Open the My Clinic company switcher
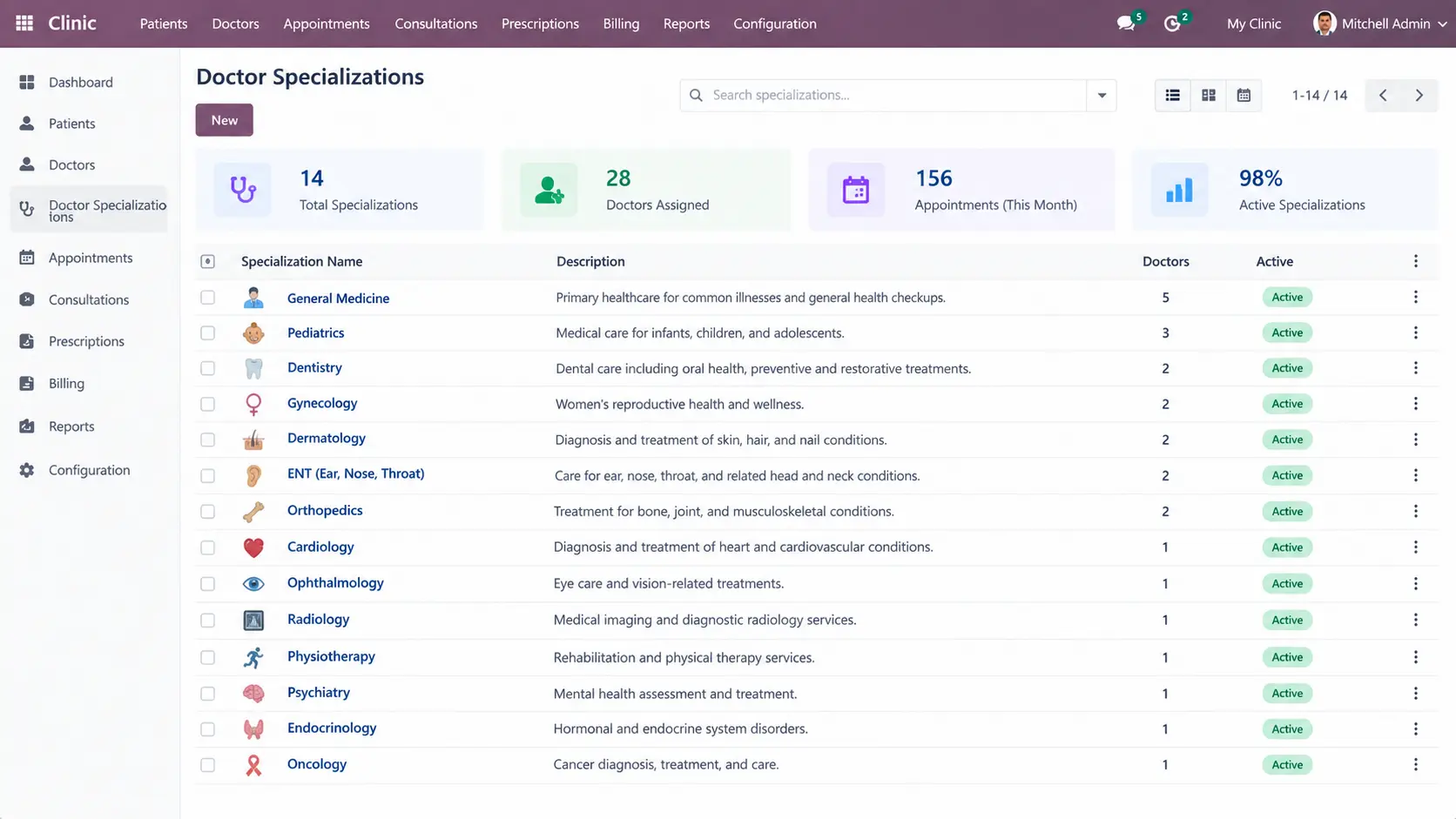 pyautogui.click(x=1254, y=23)
